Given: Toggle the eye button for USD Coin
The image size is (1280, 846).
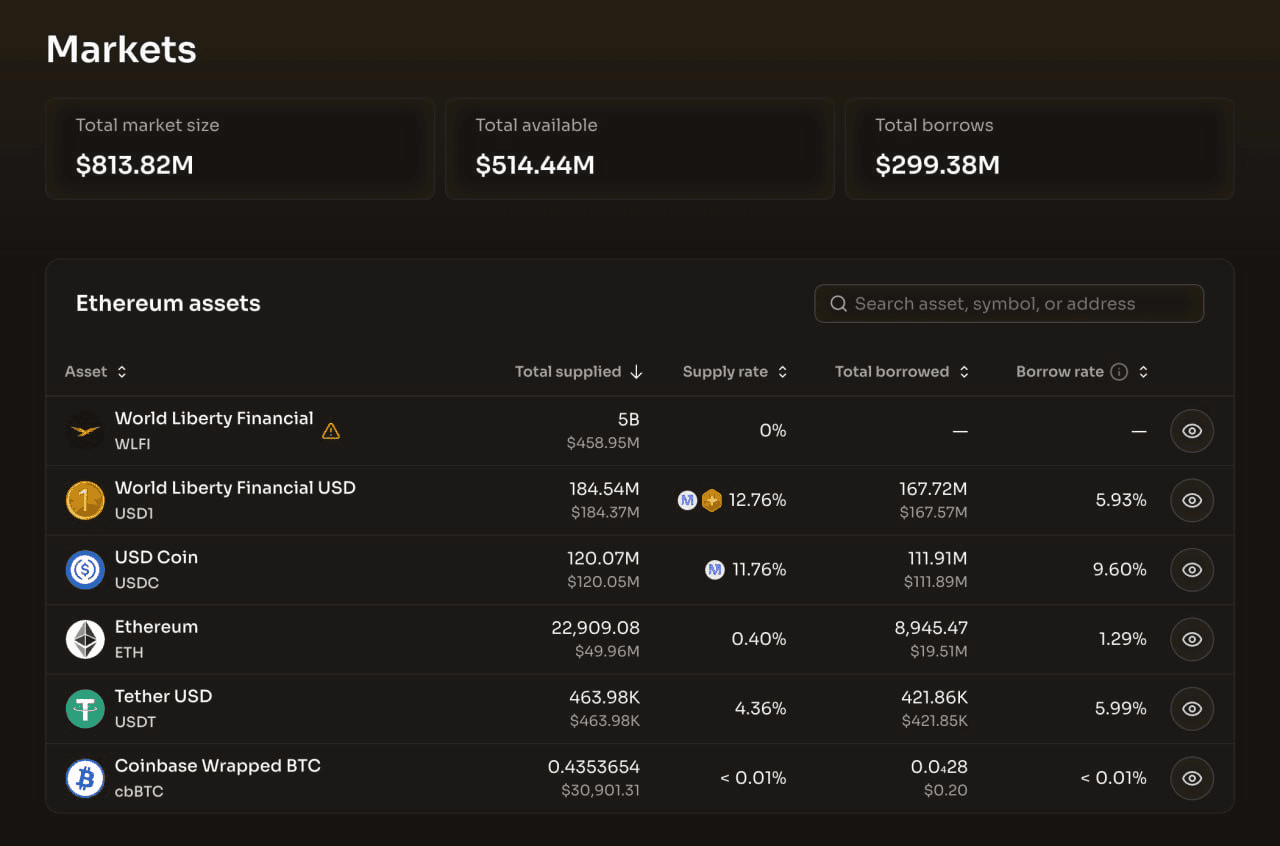Looking at the screenshot, I should click(1191, 570).
